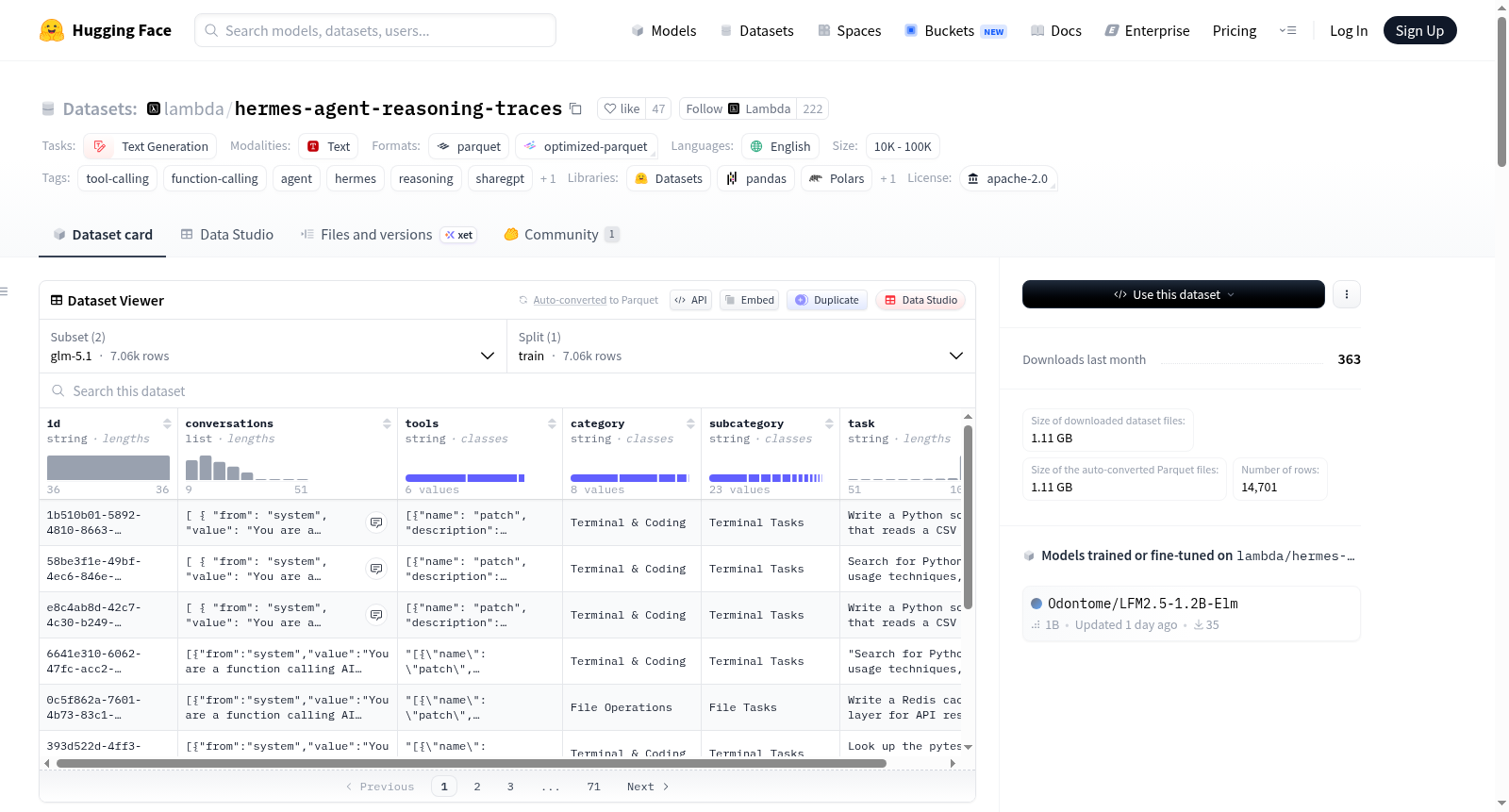Open Data Studio from viewer header
The width and height of the screenshot is (1509, 812).
coord(920,300)
